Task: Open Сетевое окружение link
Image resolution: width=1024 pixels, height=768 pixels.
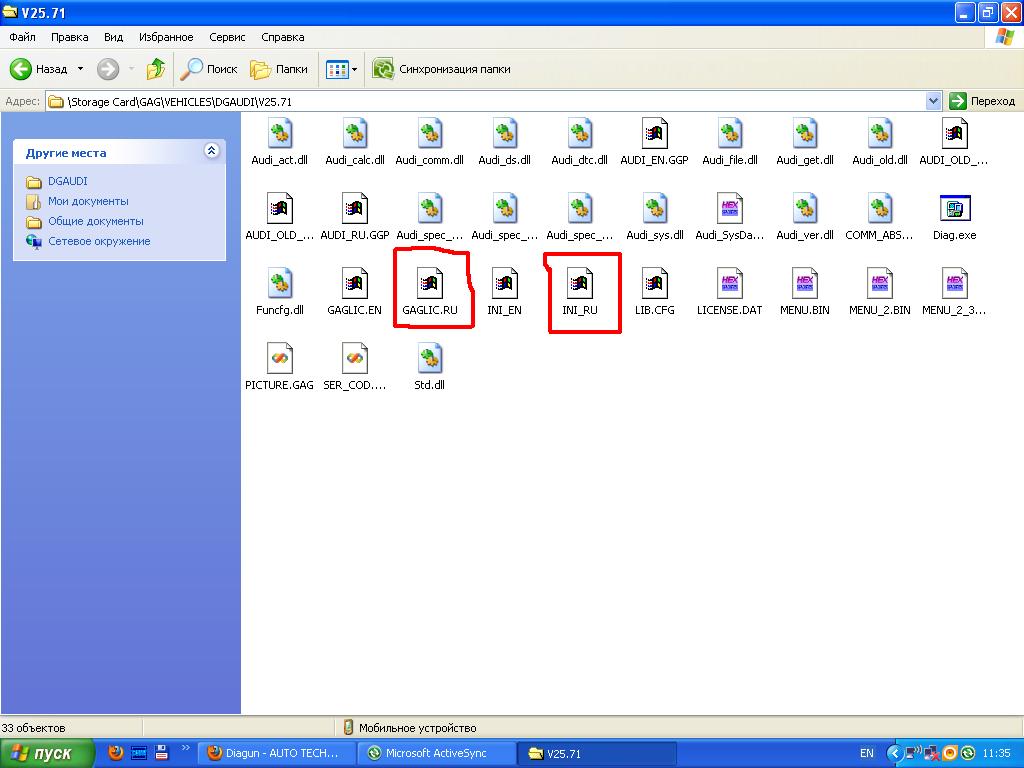Action: [99, 241]
